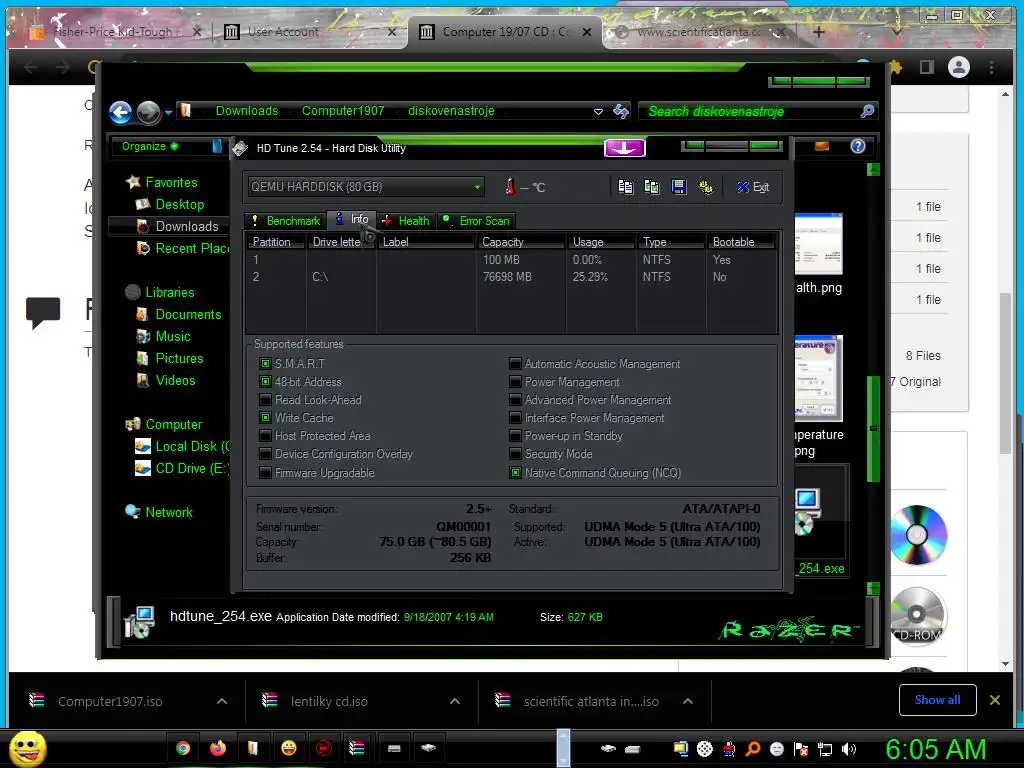Expand Computer1907.iso download options chevron

pyautogui.click(x=222, y=701)
